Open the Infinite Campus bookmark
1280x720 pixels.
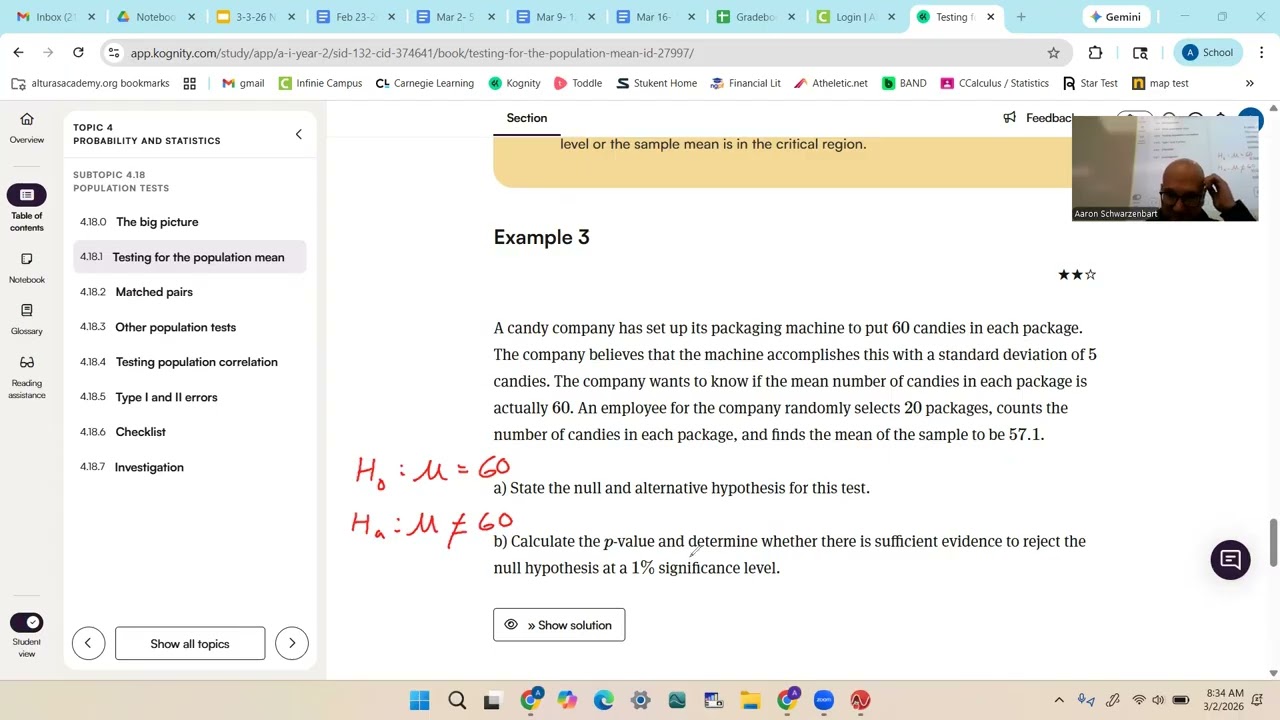(320, 83)
